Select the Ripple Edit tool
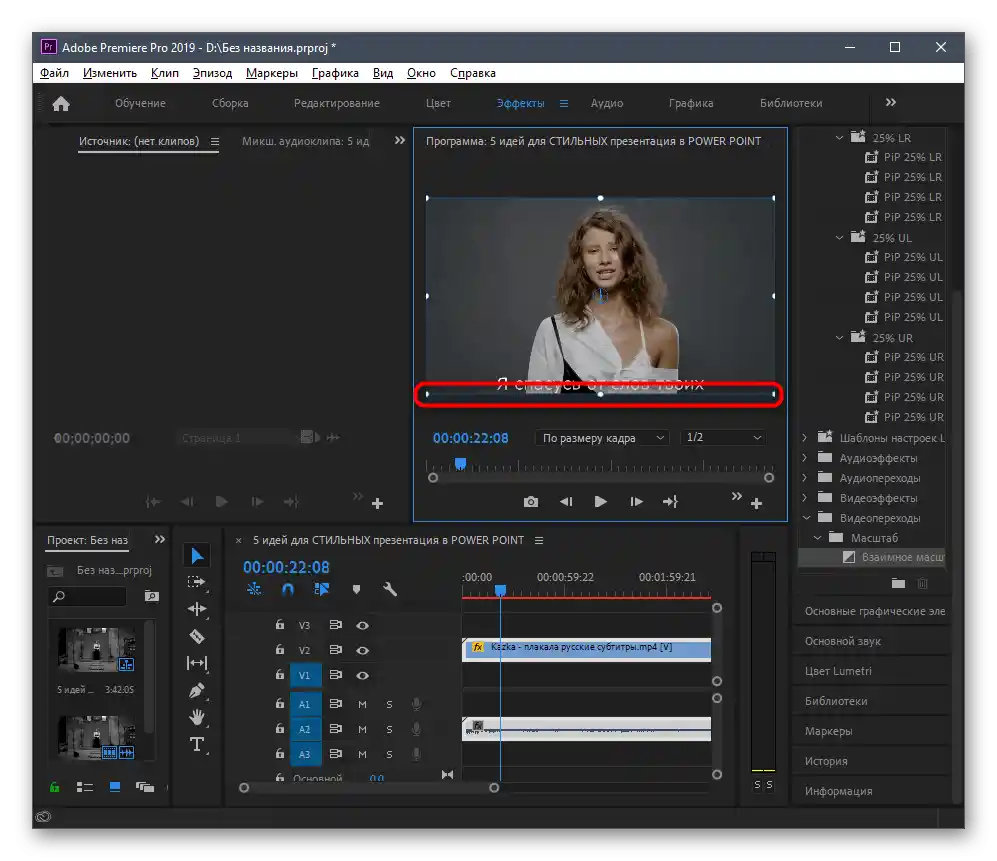The image size is (997, 861). 197,609
